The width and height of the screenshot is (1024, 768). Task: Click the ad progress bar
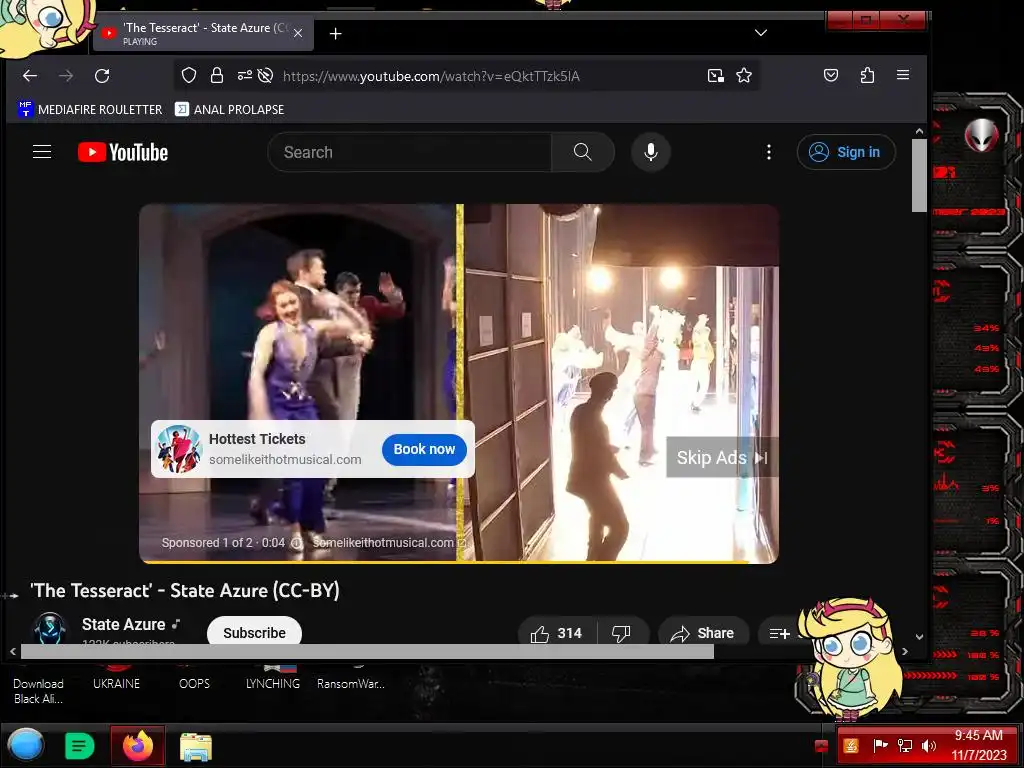click(458, 562)
